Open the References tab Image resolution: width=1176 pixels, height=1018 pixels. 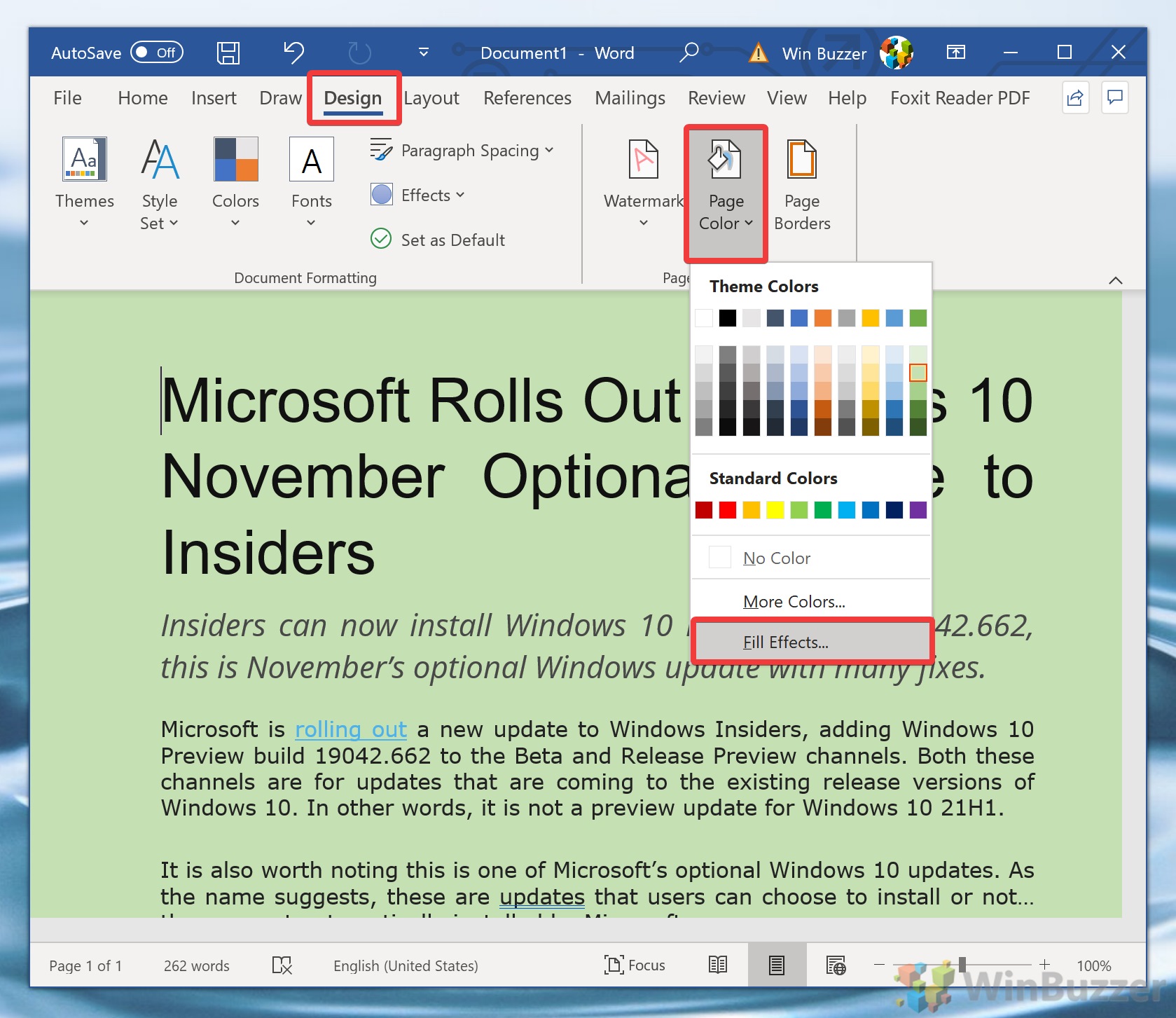tap(527, 98)
